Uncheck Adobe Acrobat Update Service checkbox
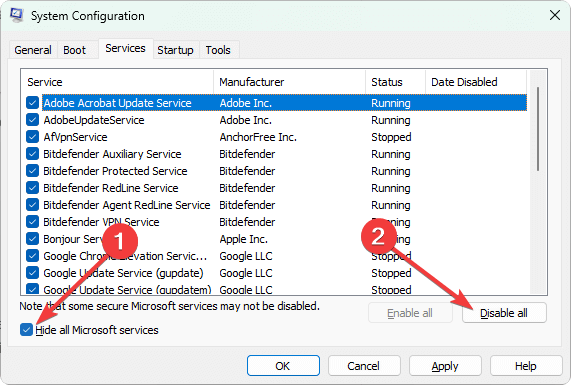571x385 pixels. pyautogui.click(x=32, y=103)
